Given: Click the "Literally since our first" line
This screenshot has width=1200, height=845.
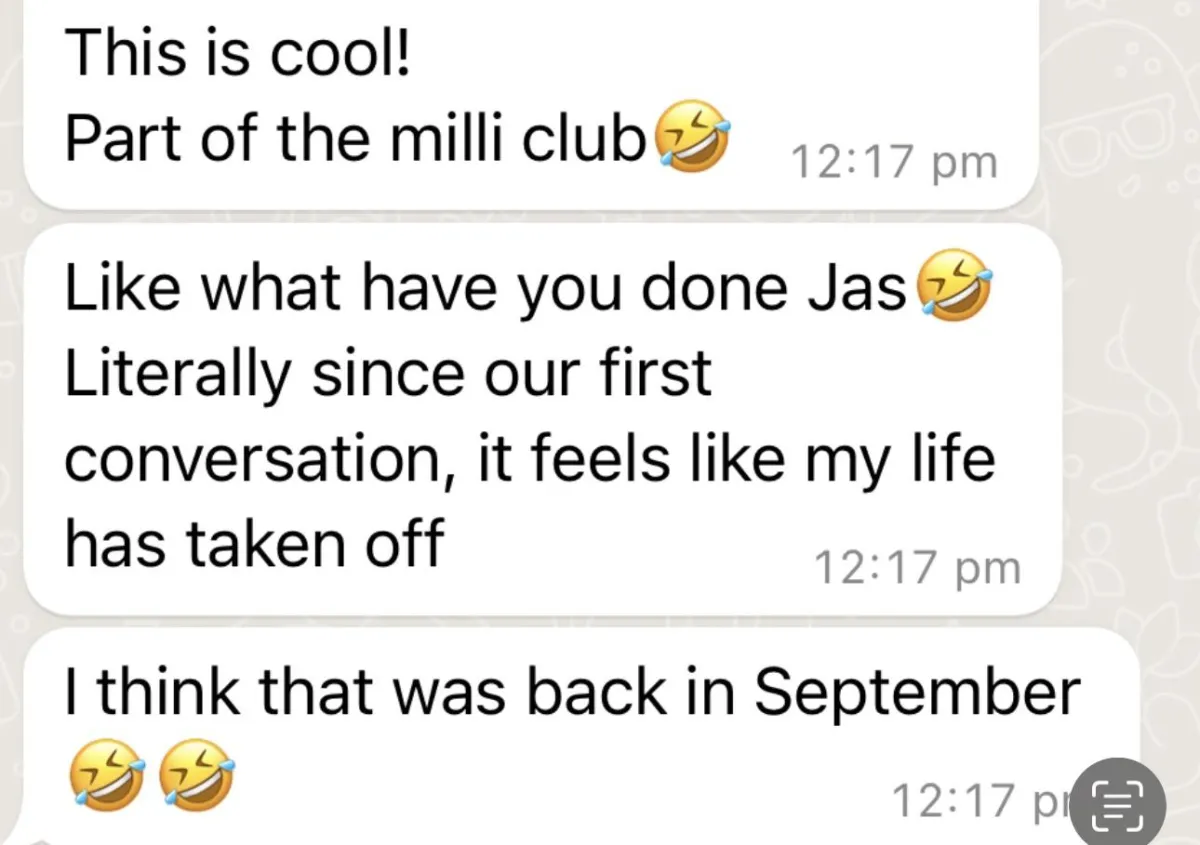Looking at the screenshot, I should pos(388,372).
